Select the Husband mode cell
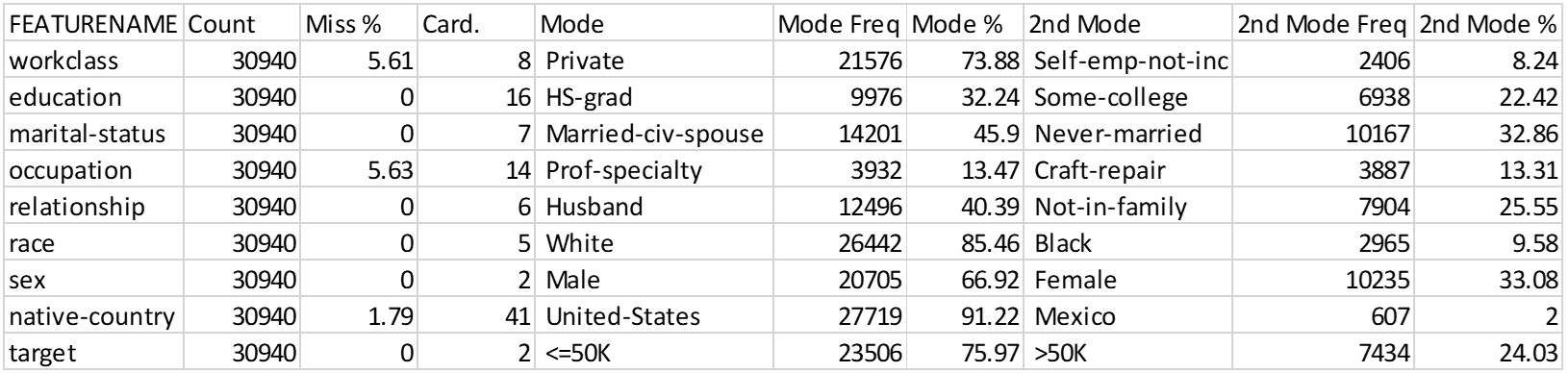The height and width of the screenshot is (373, 1568). pyautogui.click(x=654, y=207)
